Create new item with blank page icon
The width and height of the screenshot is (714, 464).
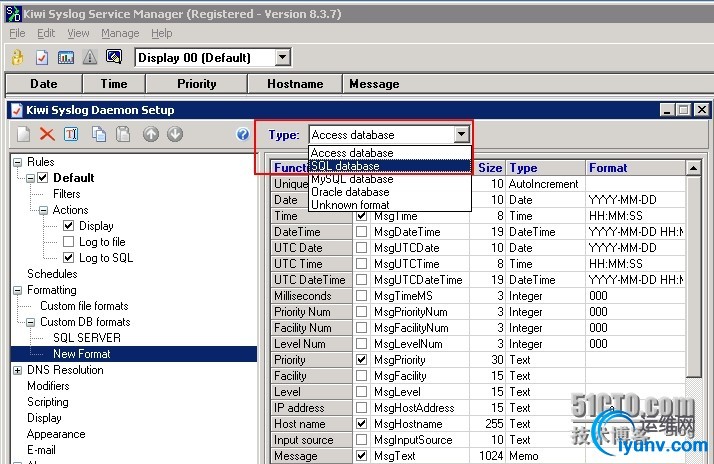(24, 134)
